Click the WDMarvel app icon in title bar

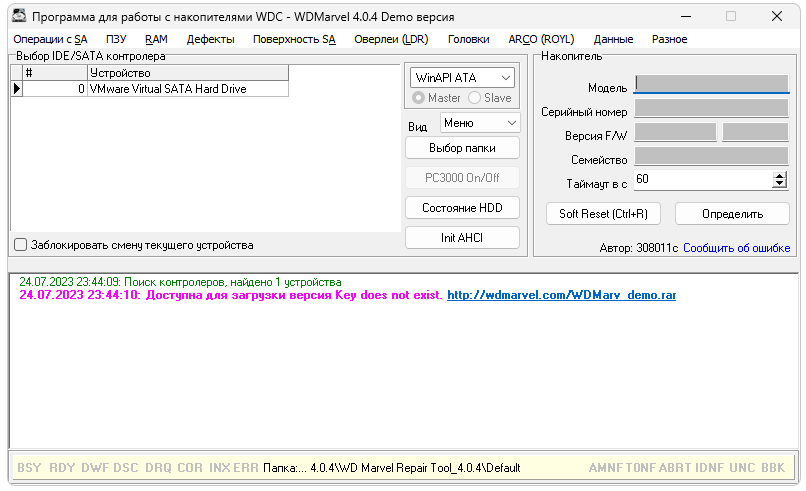point(20,16)
